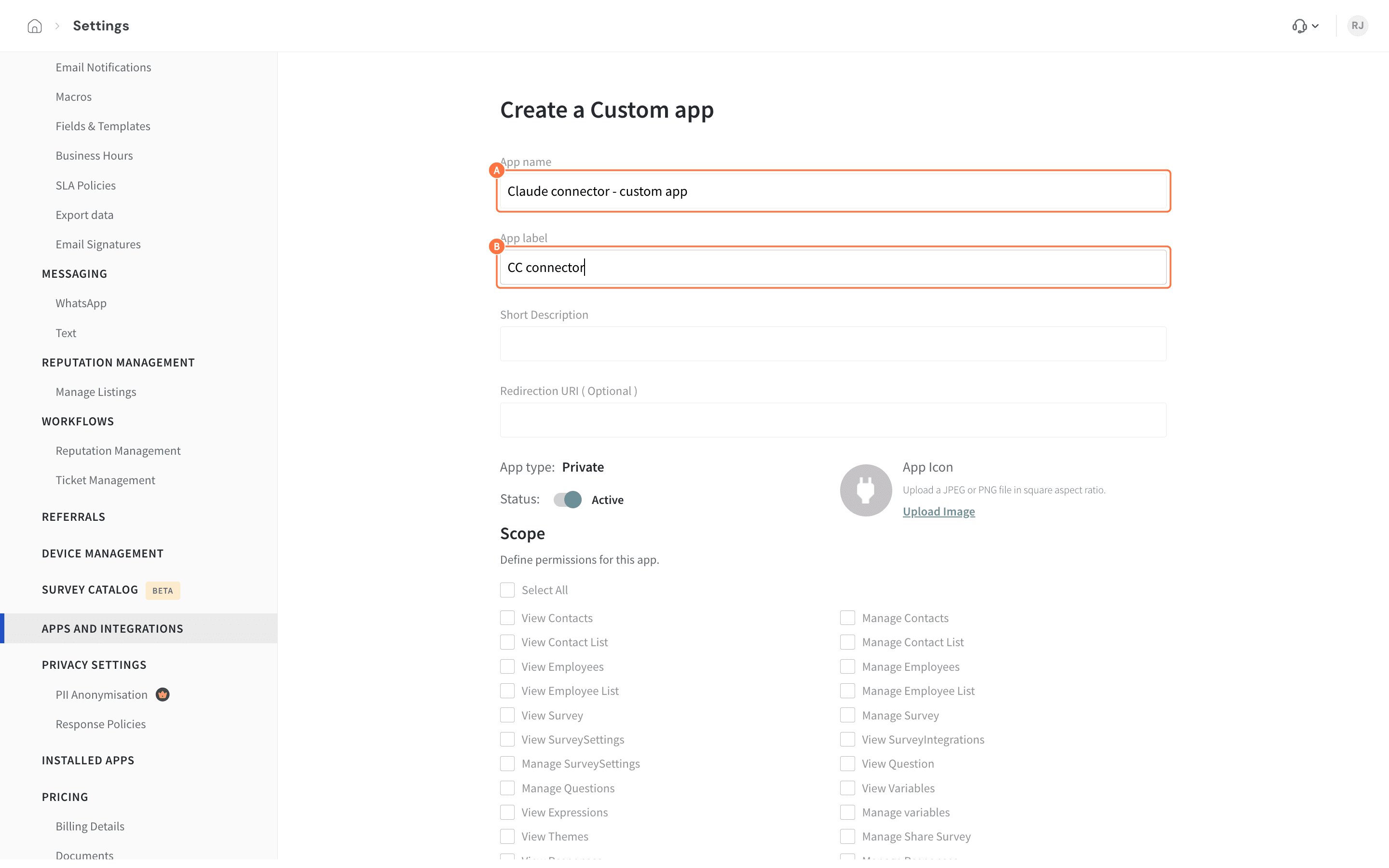Open Billing Details page
Image resolution: width=1389 pixels, height=868 pixels.
click(x=90, y=827)
